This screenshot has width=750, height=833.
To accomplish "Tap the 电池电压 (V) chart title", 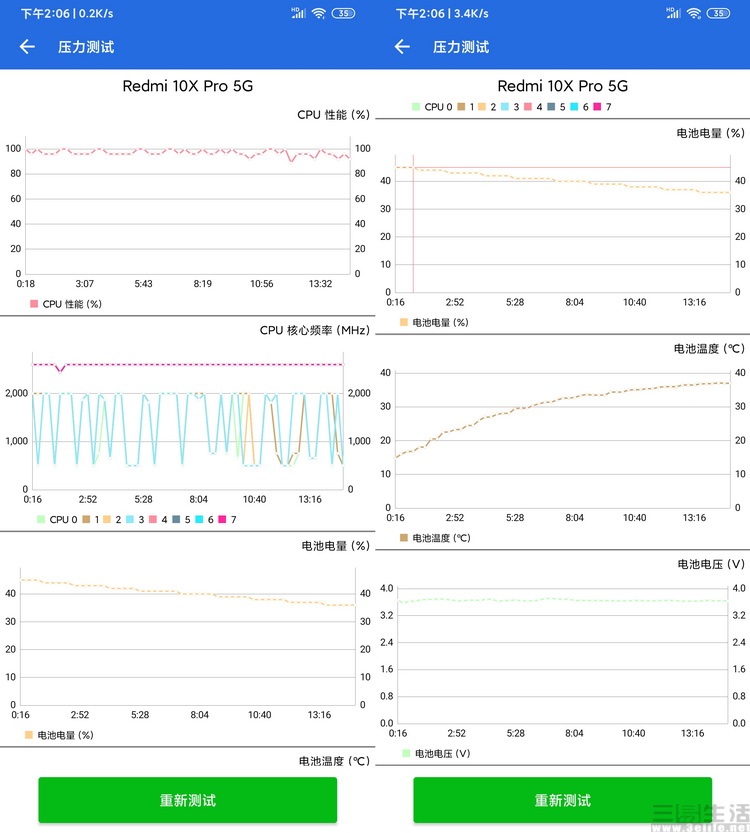I will coord(711,564).
